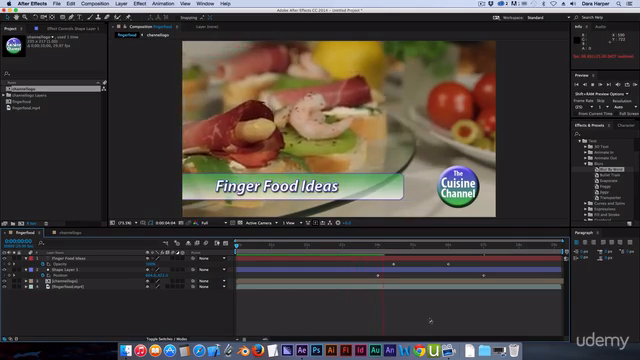Open Shift+RAM Preview Options
Viewport: 640px width, 360px height.
(602, 94)
